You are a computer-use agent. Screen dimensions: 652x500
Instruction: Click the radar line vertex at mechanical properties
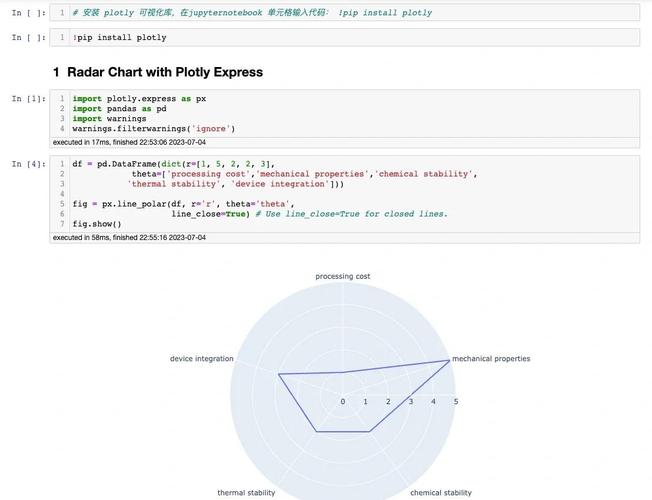(x=449, y=360)
